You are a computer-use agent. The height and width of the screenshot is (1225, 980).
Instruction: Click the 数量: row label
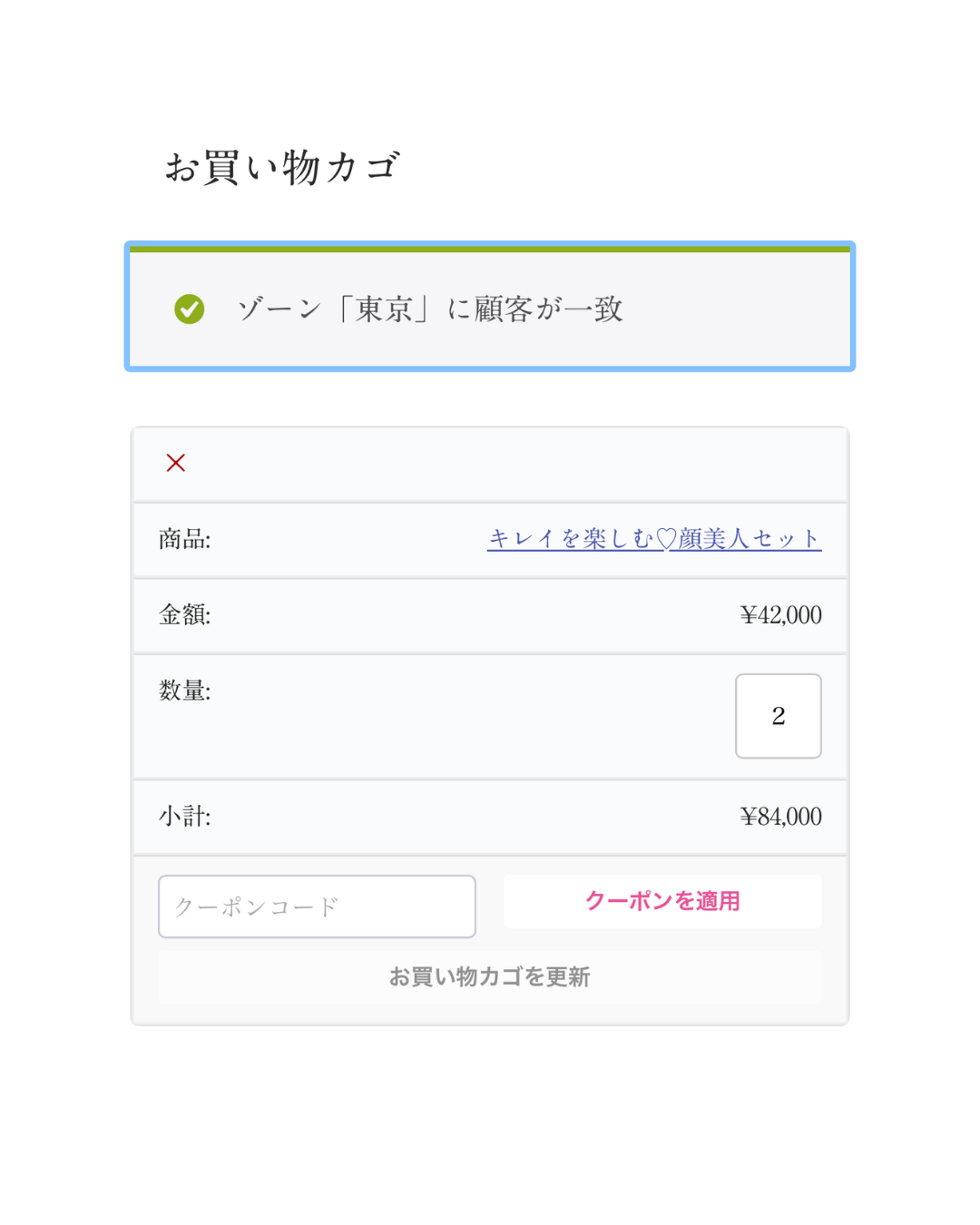tap(184, 691)
